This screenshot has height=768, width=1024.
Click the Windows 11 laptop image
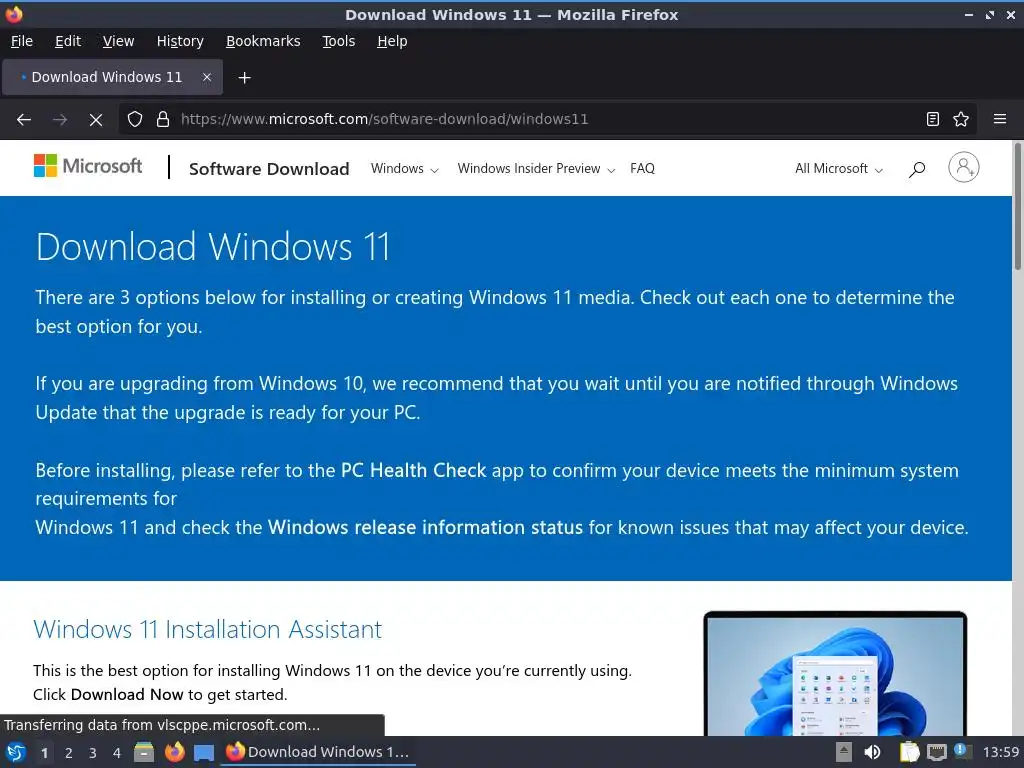coord(835,674)
